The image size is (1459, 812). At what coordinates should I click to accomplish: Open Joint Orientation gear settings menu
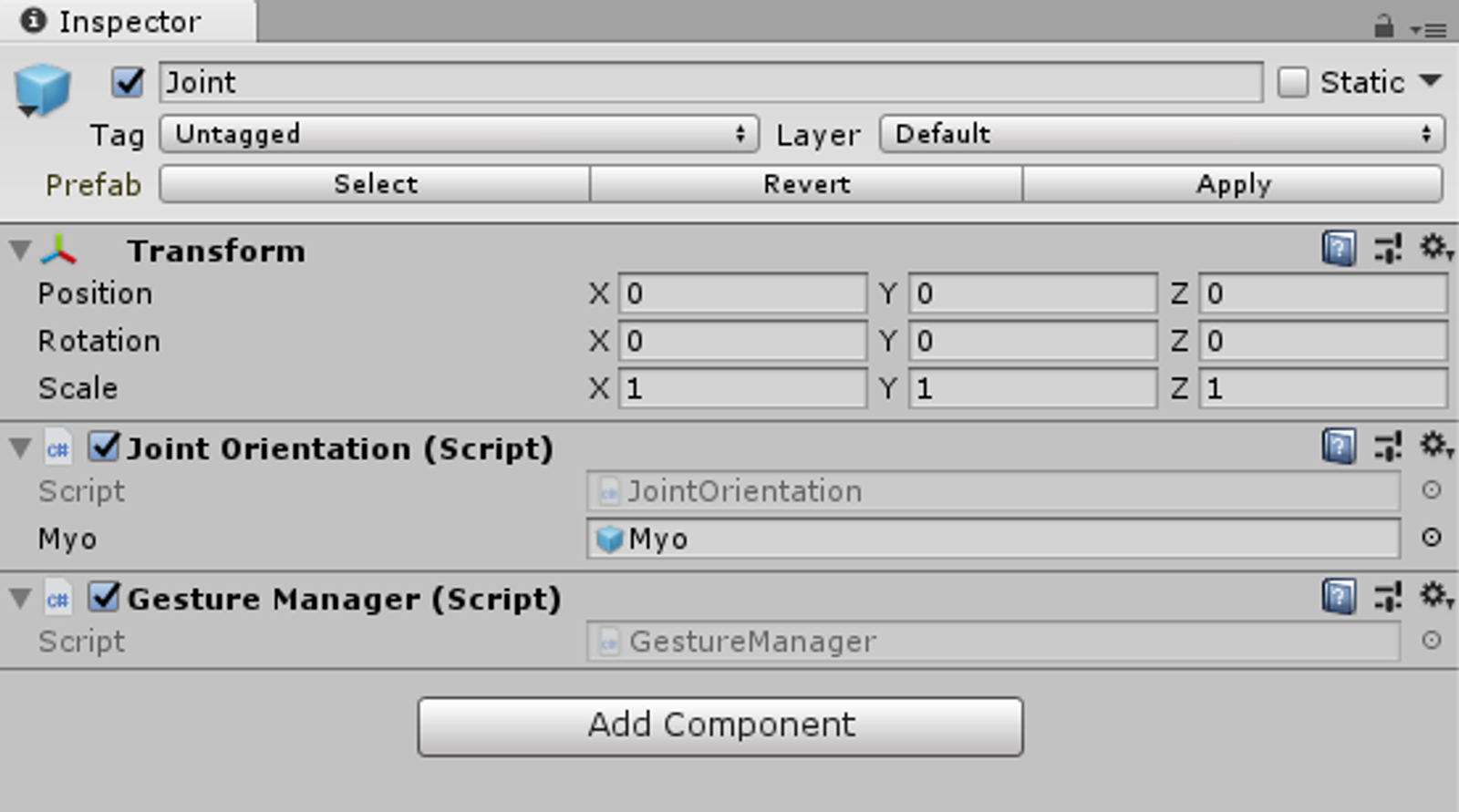(1436, 446)
